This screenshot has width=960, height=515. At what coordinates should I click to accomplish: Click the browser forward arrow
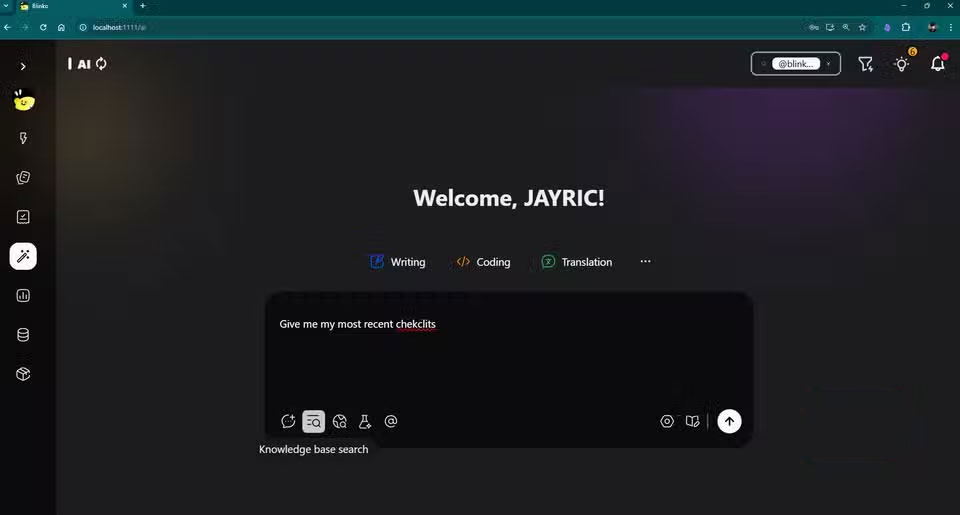[x=25, y=27]
